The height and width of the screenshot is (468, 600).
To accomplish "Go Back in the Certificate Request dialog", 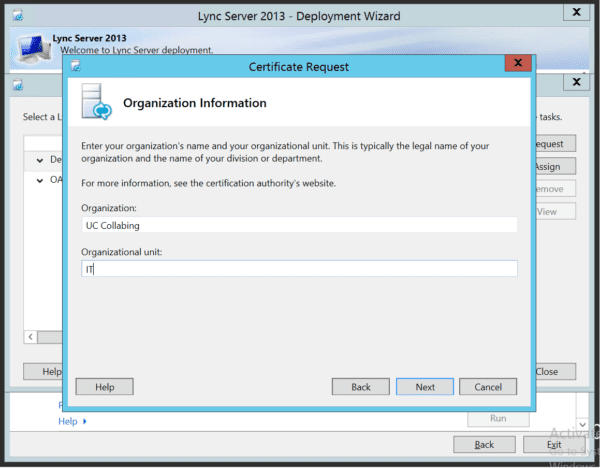I will [x=361, y=387].
